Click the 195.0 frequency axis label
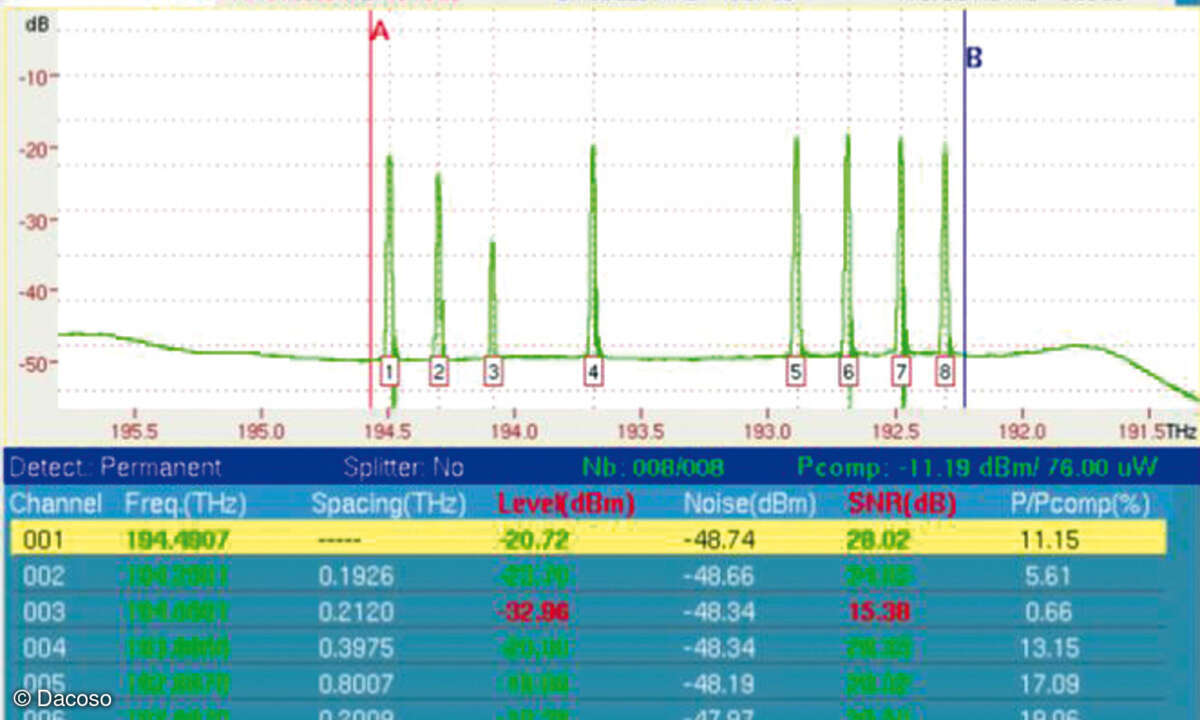The height and width of the screenshot is (720, 1200). pos(262,432)
